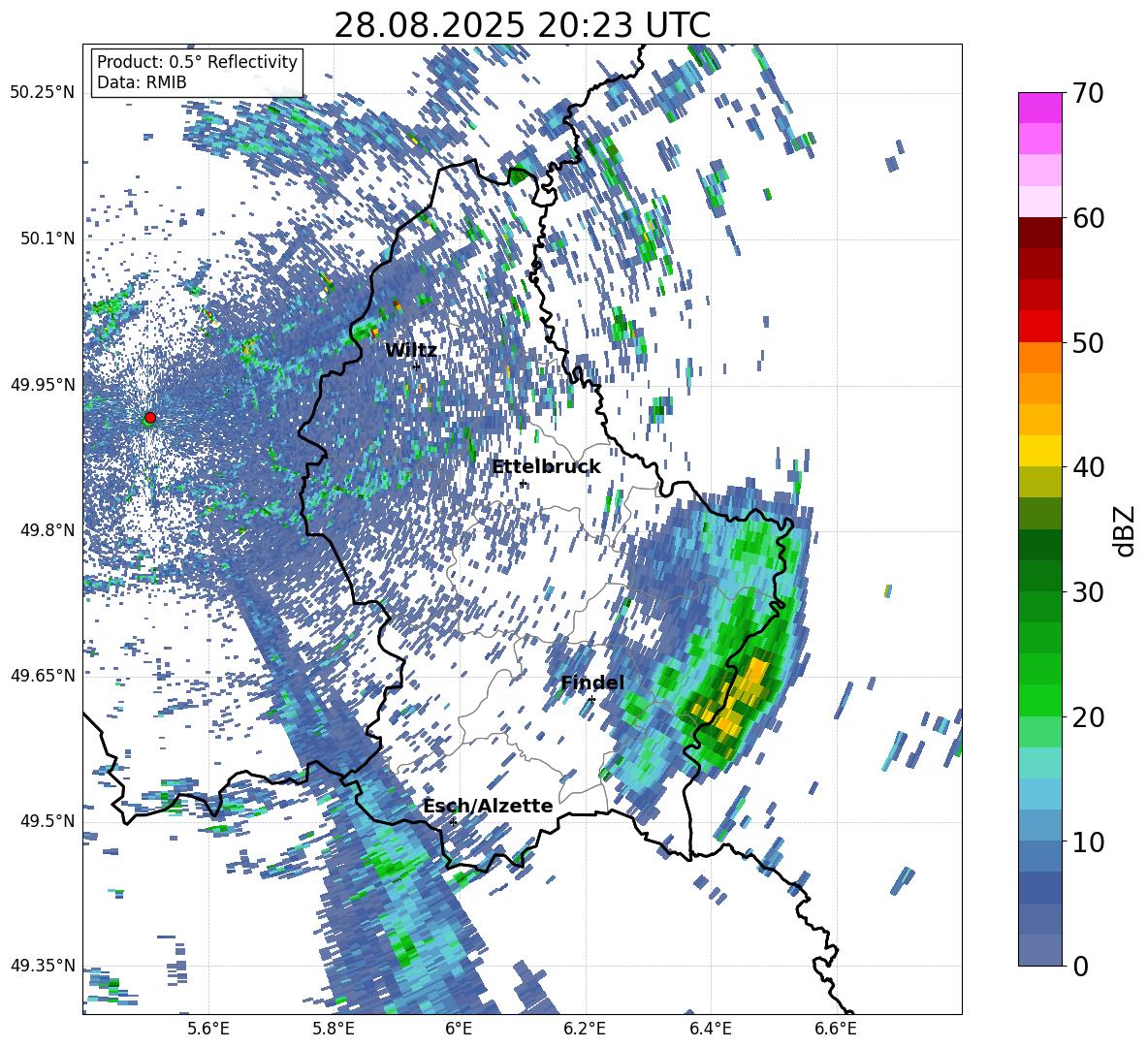Viewport: 1148px width, 1048px height.
Task: Click the dark green colorbar segment near 35
Action: coord(1039,545)
